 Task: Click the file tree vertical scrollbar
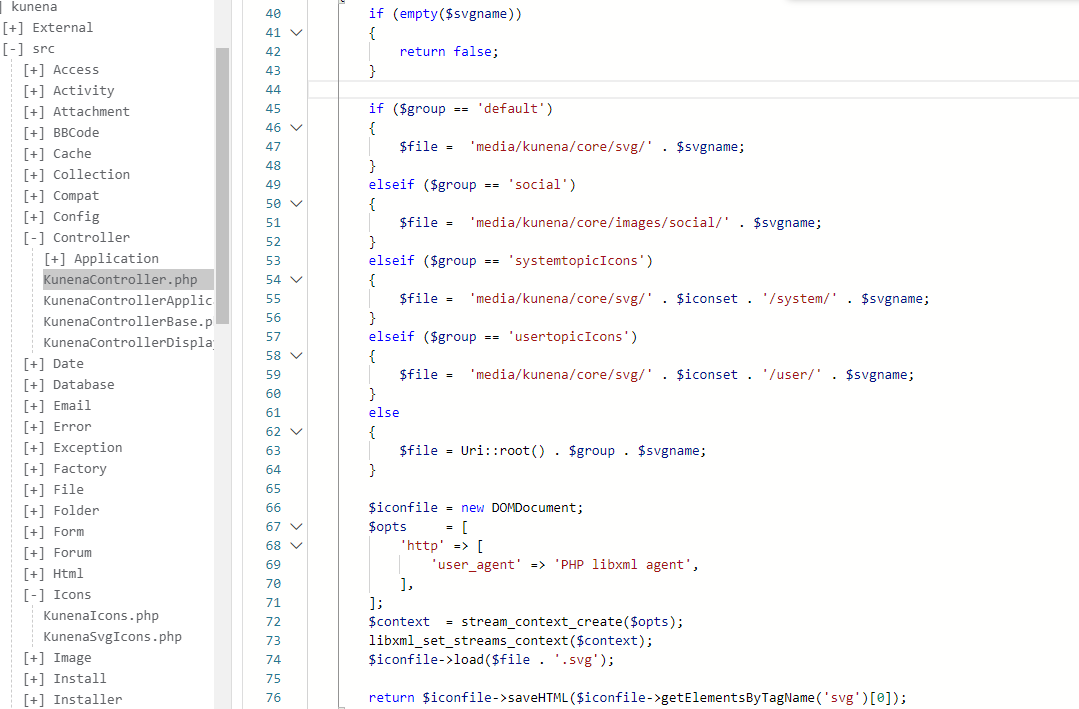(x=222, y=186)
